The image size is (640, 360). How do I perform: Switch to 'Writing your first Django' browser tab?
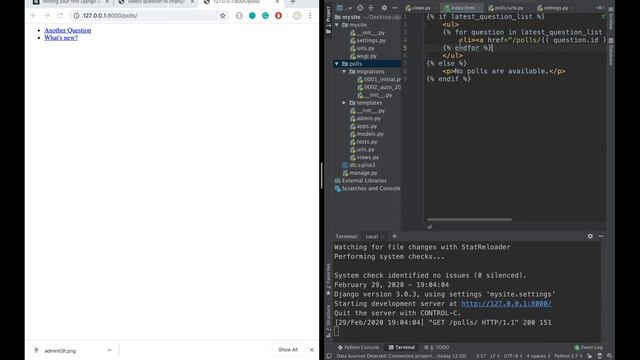pyautogui.click(x=72, y=2)
